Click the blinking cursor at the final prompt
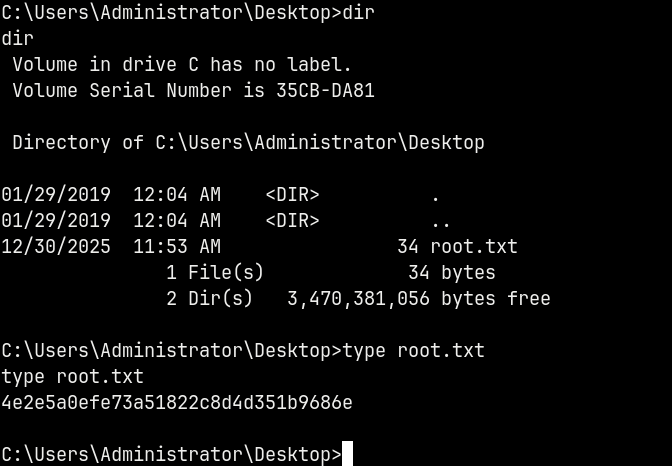This screenshot has width=672, height=466. coord(347,455)
